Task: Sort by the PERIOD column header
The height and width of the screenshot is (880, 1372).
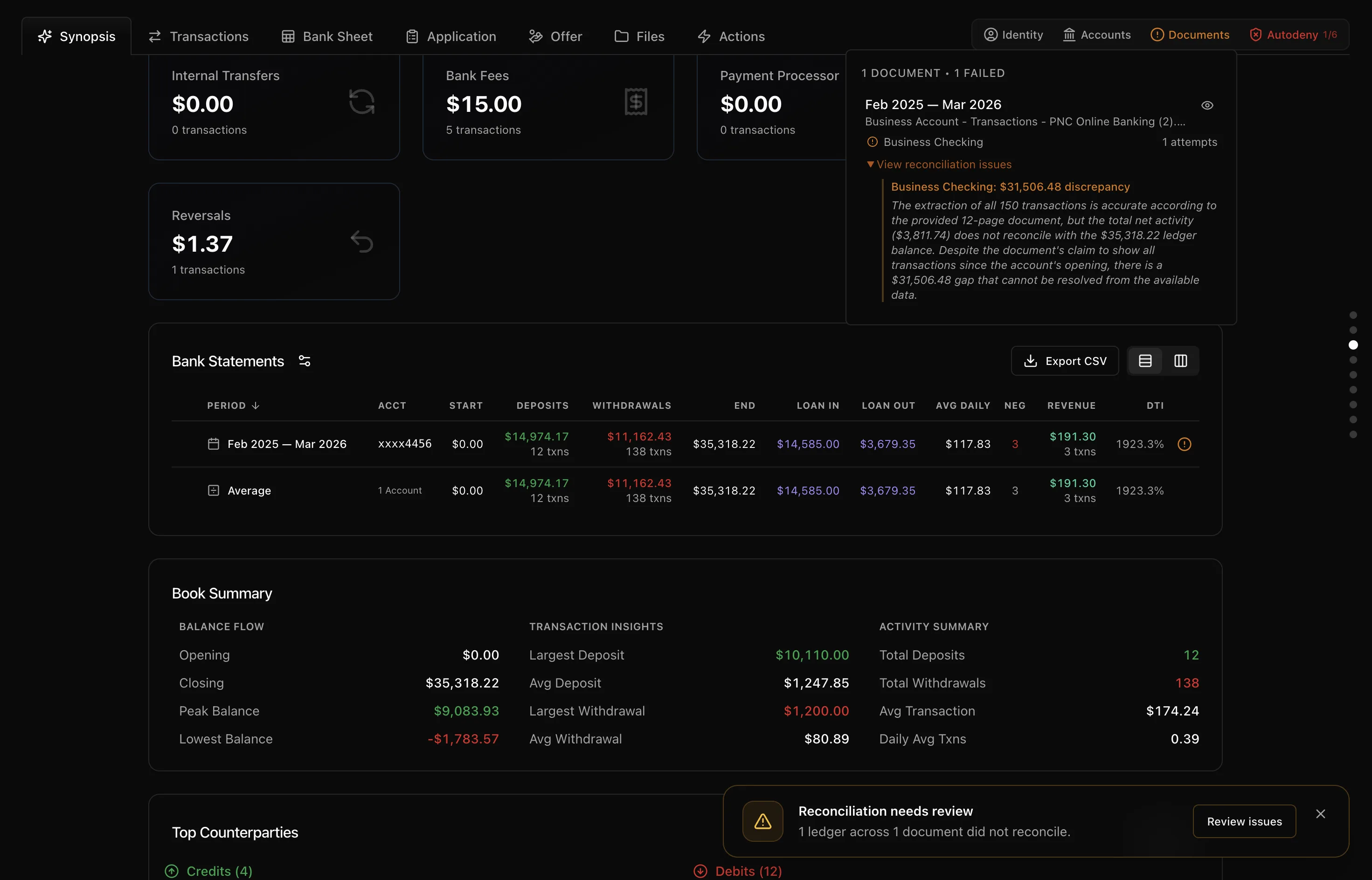Action: pyautogui.click(x=233, y=406)
